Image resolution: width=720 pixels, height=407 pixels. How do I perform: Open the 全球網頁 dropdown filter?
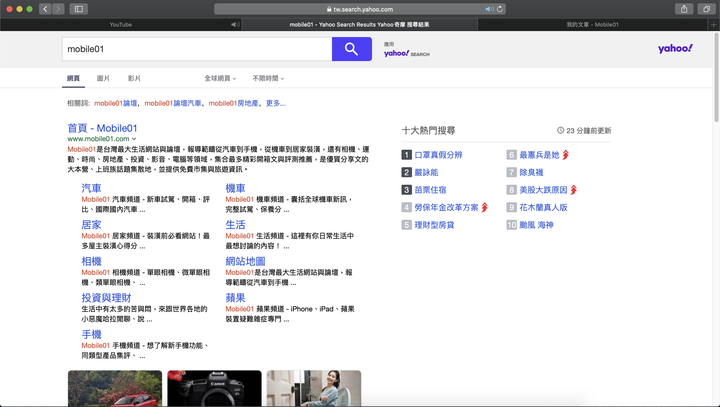[x=220, y=78]
